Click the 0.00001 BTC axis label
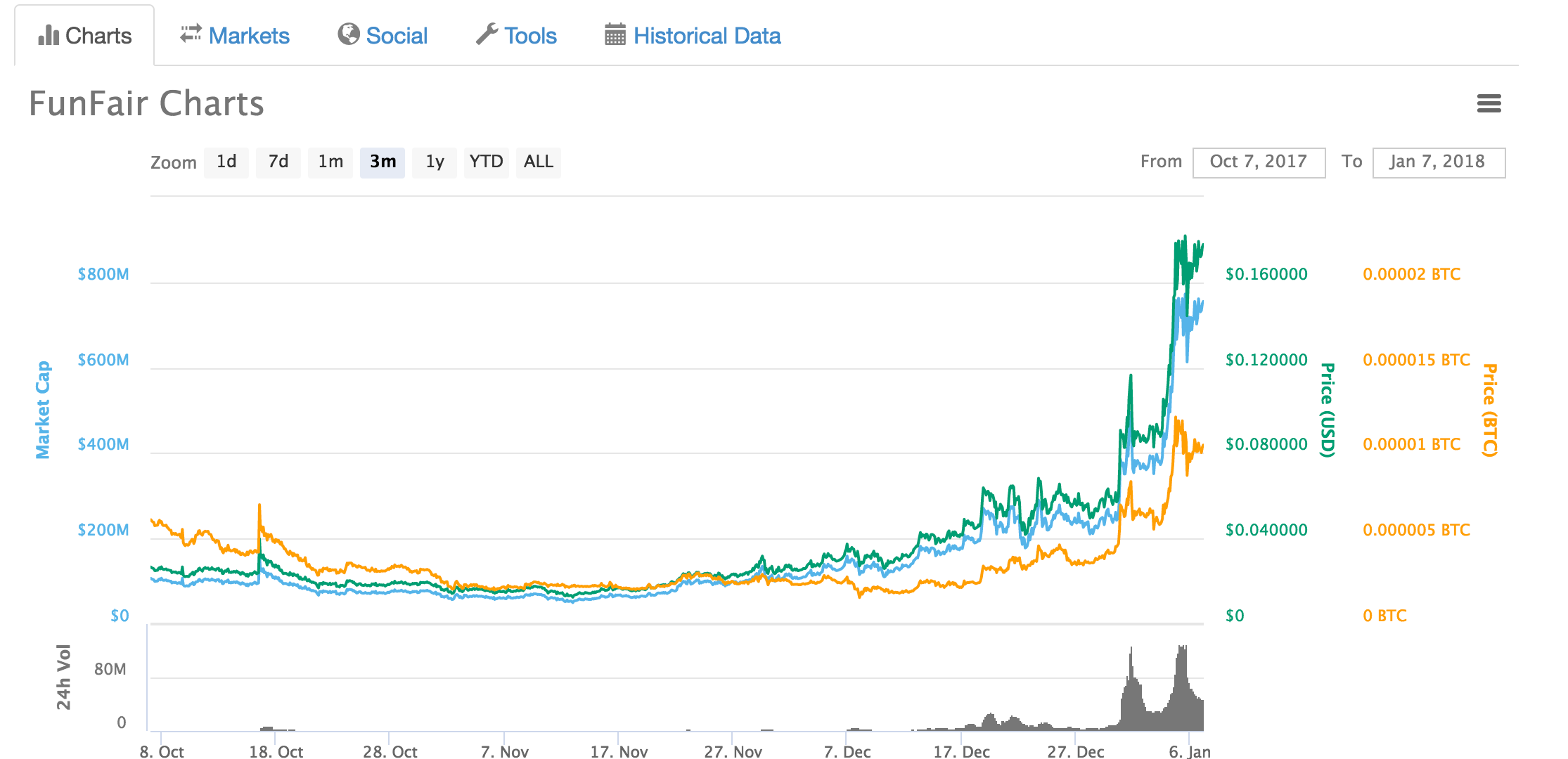Screen dimensions: 1568x759 coord(1412,444)
